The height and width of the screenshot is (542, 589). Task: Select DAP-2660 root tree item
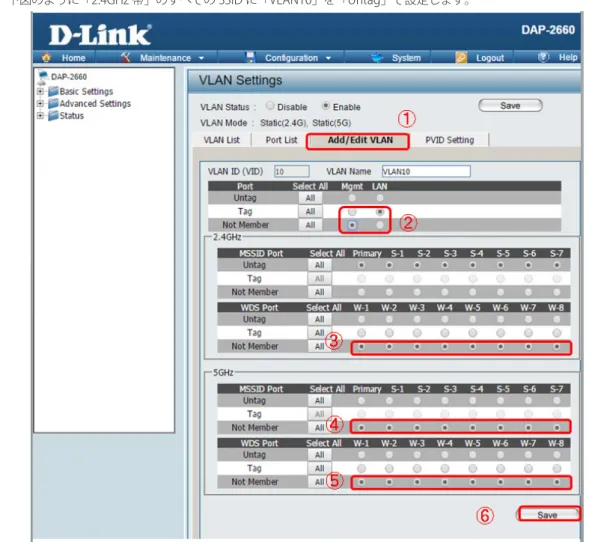[69, 77]
